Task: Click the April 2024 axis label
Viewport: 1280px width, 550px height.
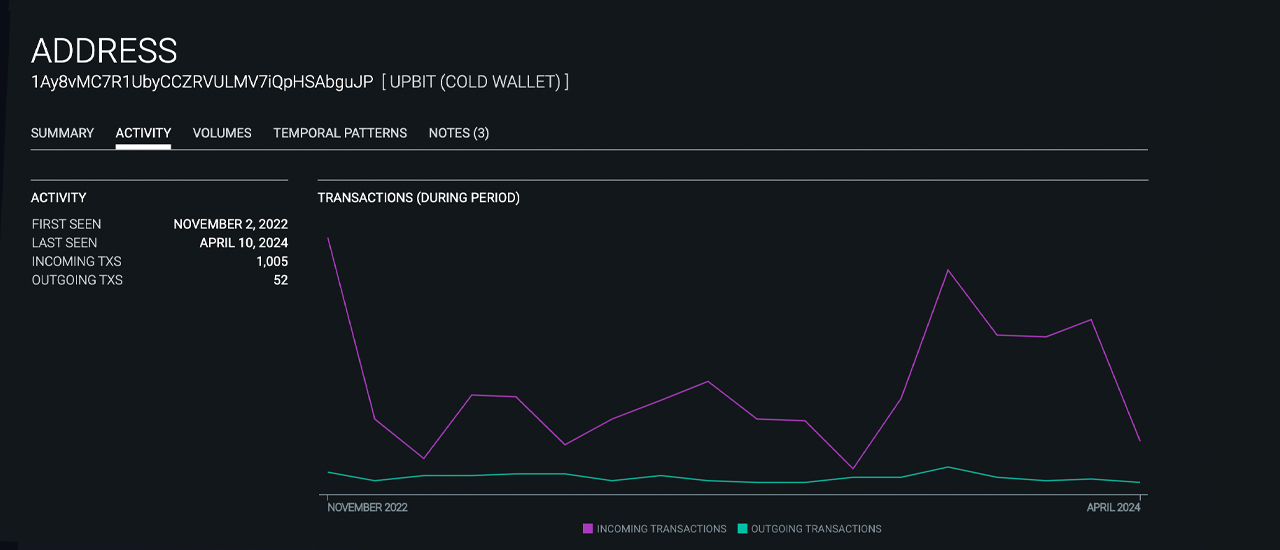Action: point(1113,507)
